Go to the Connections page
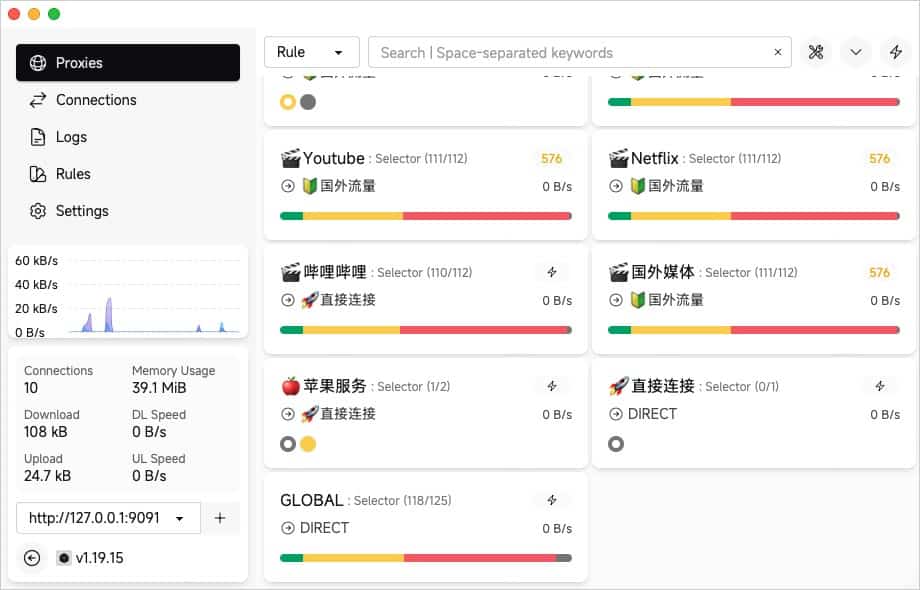This screenshot has height=590, width=920. tap(96, 100)
